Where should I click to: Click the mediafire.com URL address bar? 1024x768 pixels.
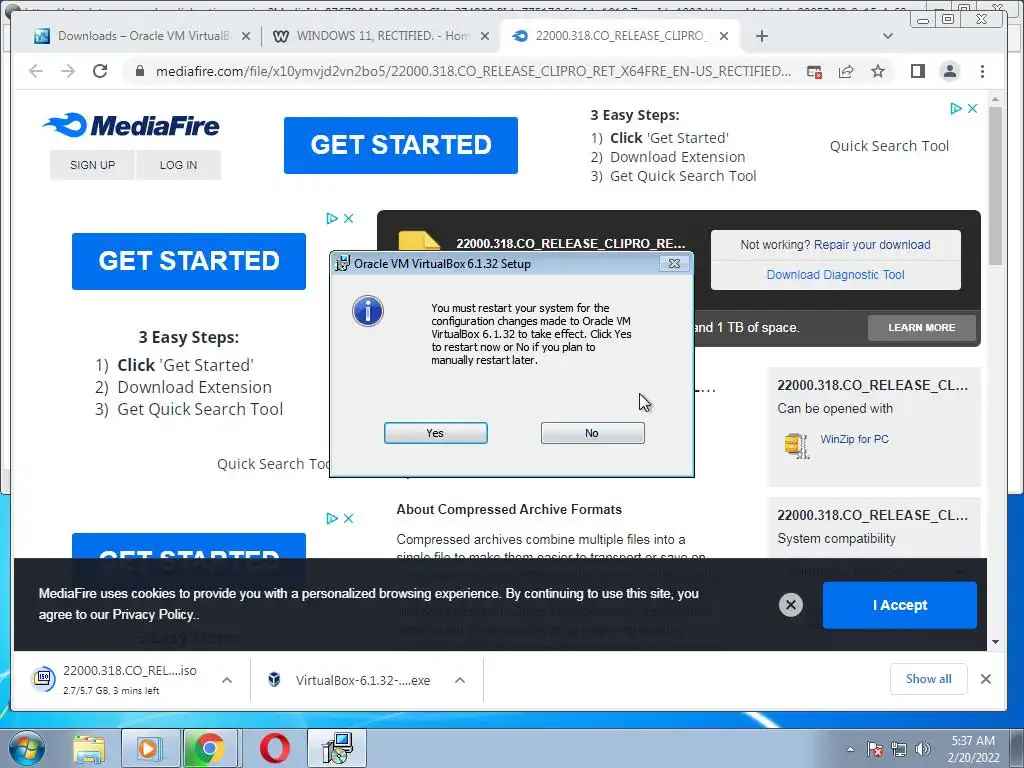tap(473, 71)
